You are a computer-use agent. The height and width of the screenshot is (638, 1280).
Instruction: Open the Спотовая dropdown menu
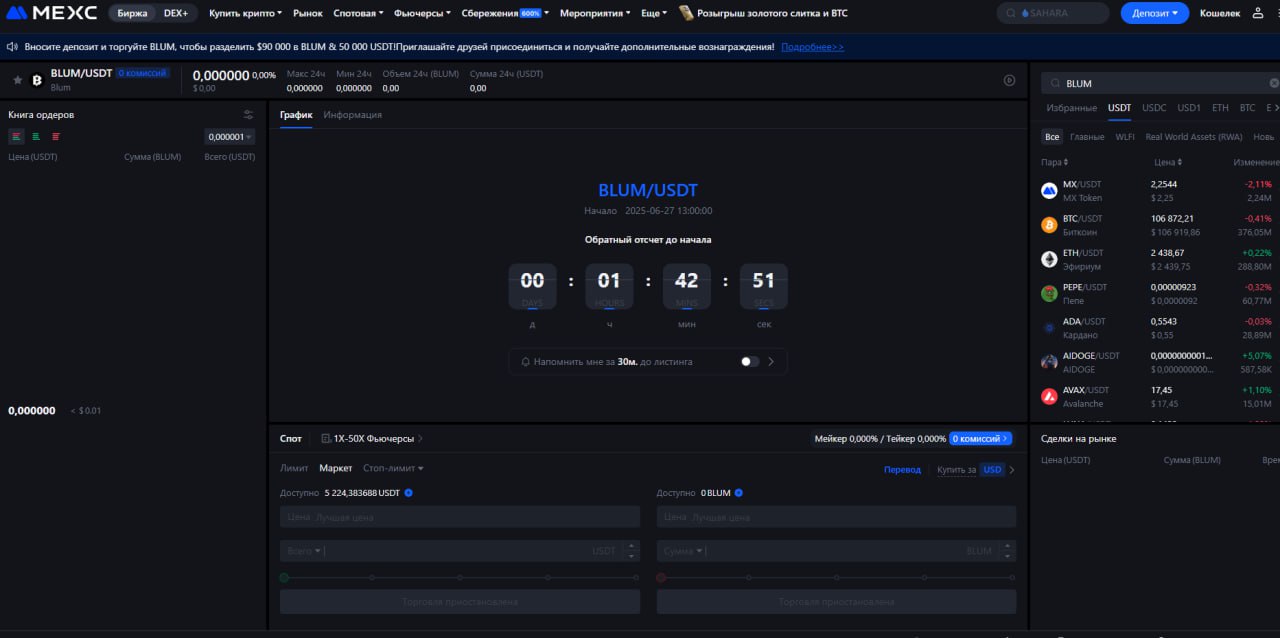click(357, 13)
